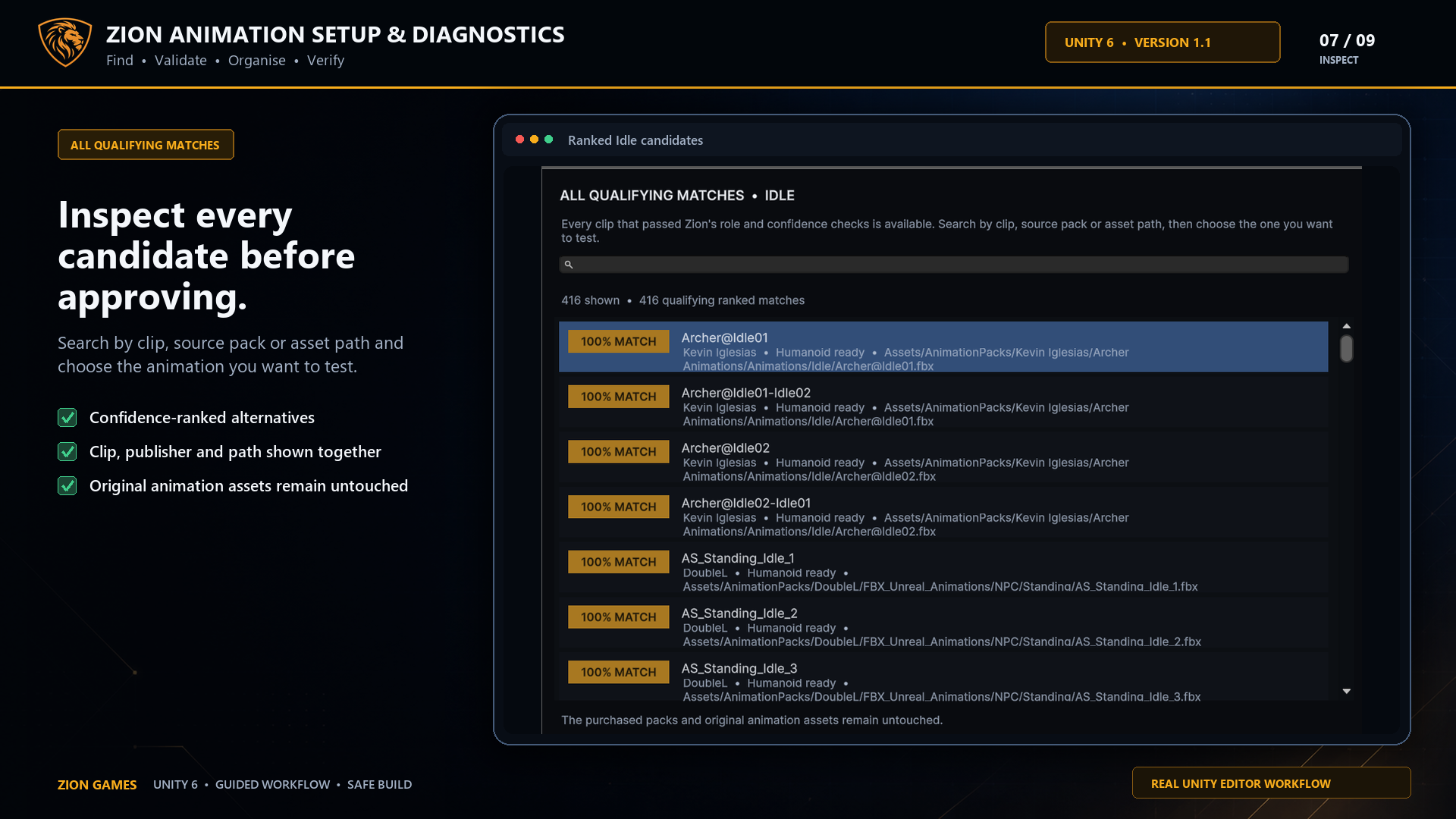The height and width of the screenshot is (819, 1456).
Task: Click the Validate step in the header subtitle
Action: [x=180, y=61]
